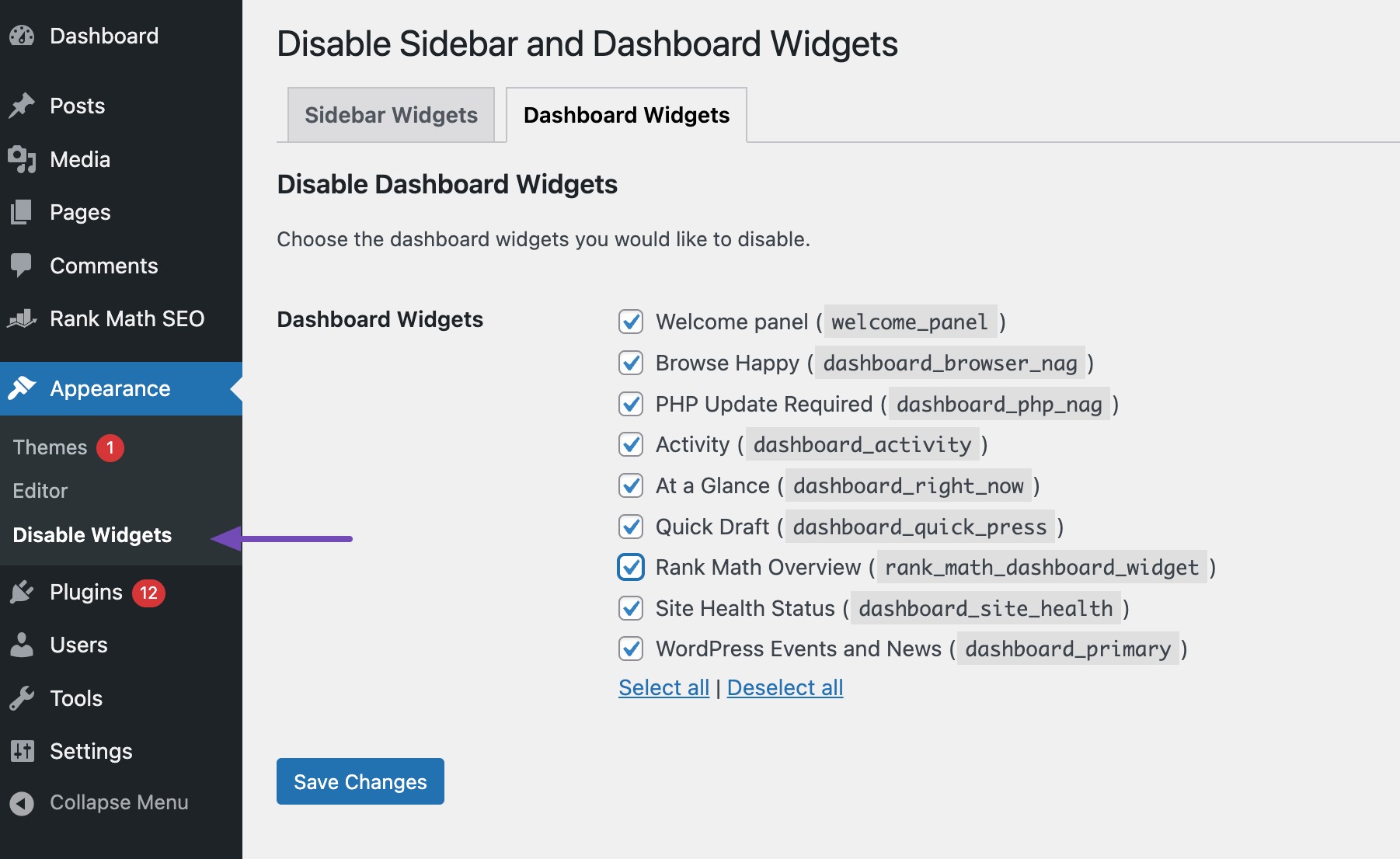Image resolution: width=1400 pixels, height=859 pixels.
Task: Toggle the Rank Math Overview checkbox
Action: 631,567
